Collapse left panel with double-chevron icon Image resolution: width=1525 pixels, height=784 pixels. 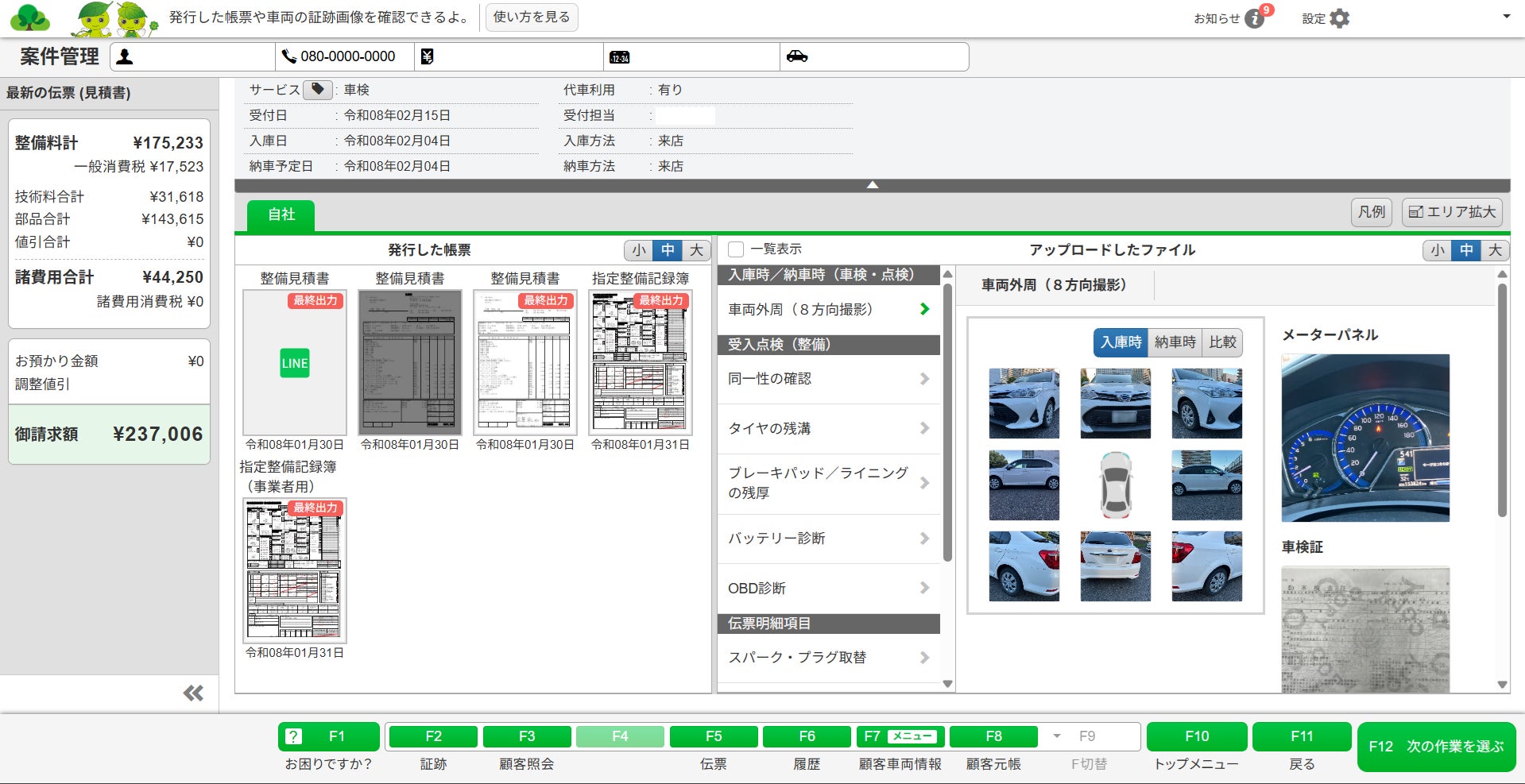[193, 693]
